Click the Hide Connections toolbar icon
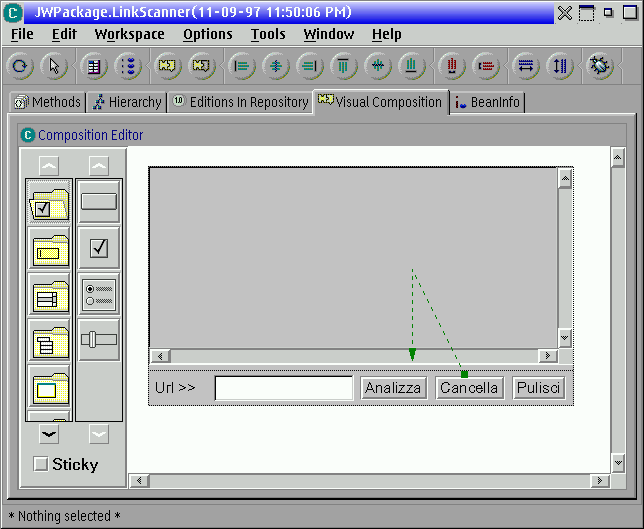Image resolution: width=644 pixels, height=529 pixels. pos(202,66)
